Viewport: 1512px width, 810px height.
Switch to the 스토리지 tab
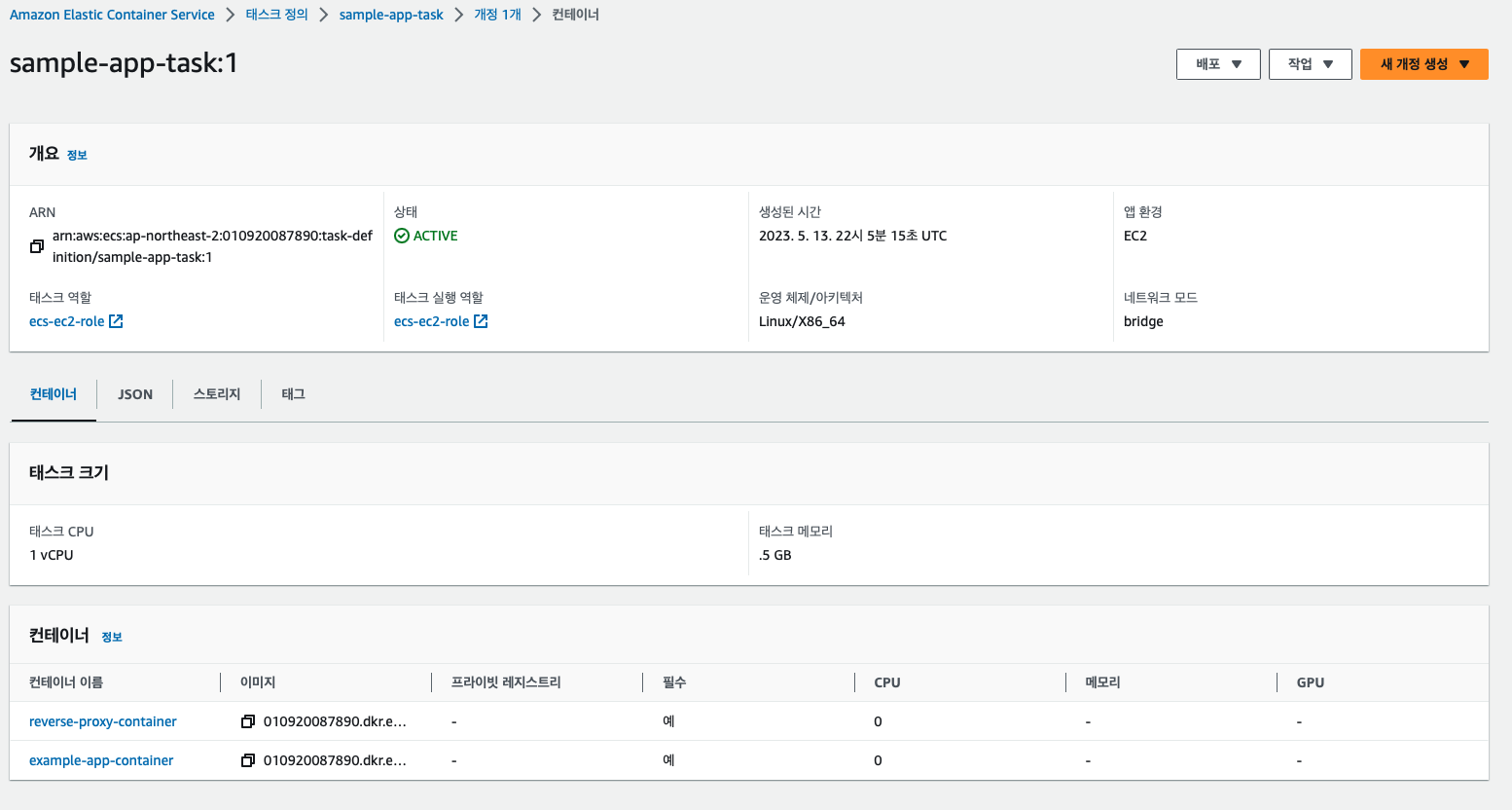point(217,394)
